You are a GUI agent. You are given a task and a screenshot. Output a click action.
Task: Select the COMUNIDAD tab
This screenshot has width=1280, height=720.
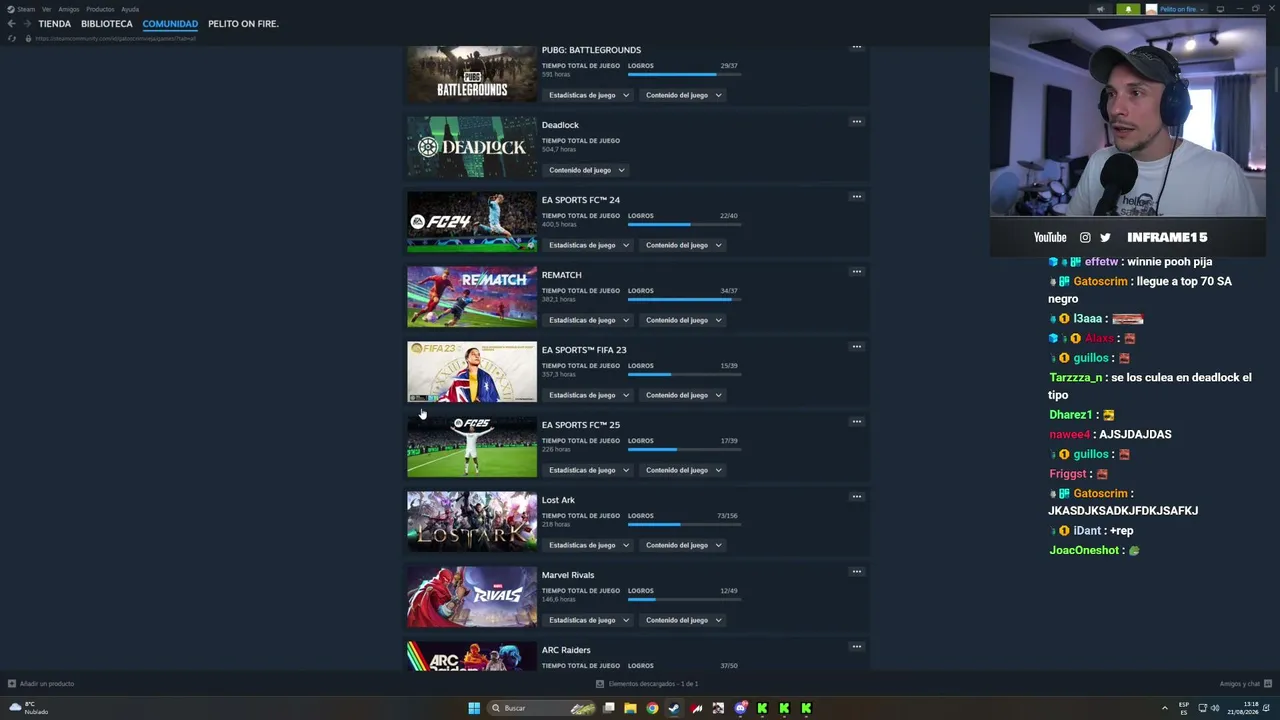(x=170, y=24)
